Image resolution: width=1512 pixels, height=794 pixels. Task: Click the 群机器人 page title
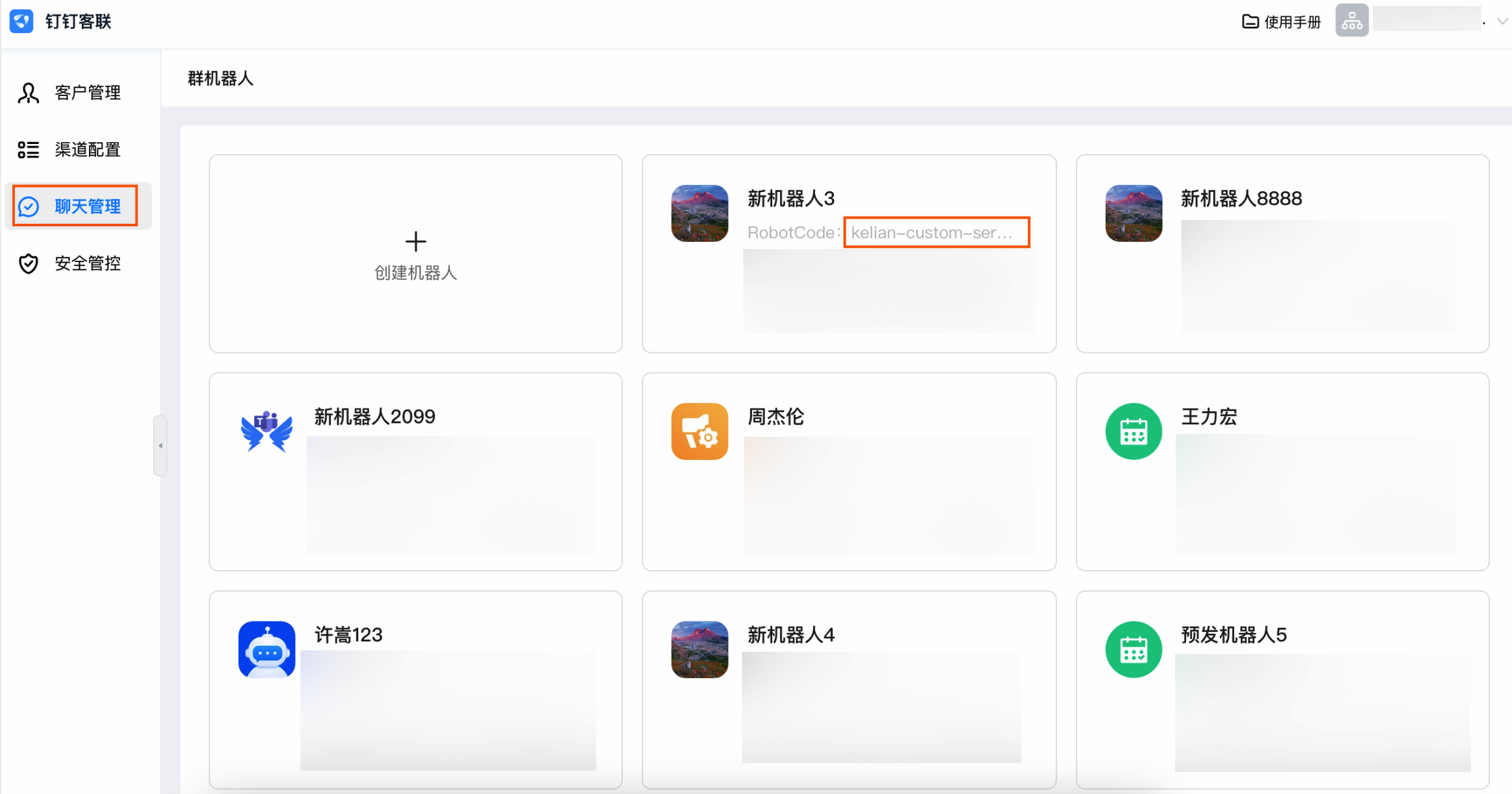[220, 78]
